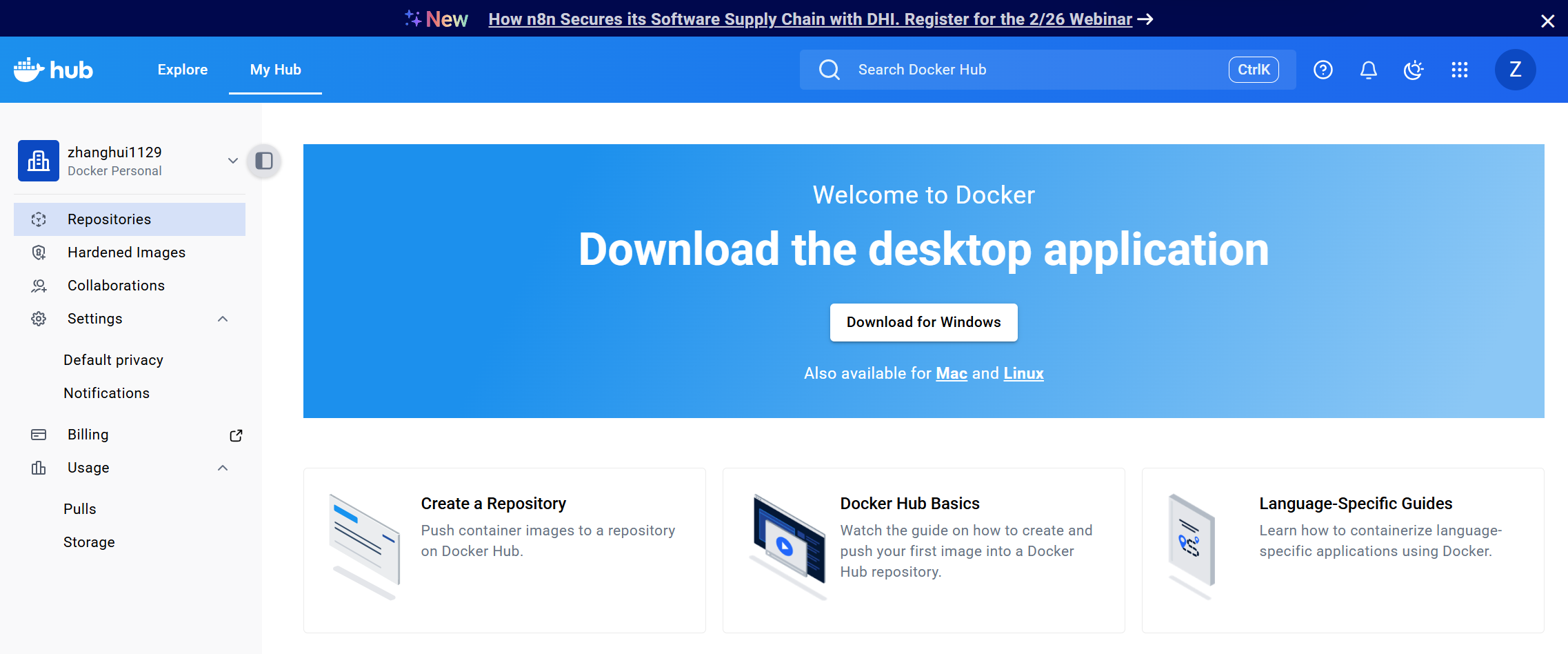The width and height of the screenshot is (1568, 654).
Task: Open the n8n DHI webinar link
Action: point(810,19)
